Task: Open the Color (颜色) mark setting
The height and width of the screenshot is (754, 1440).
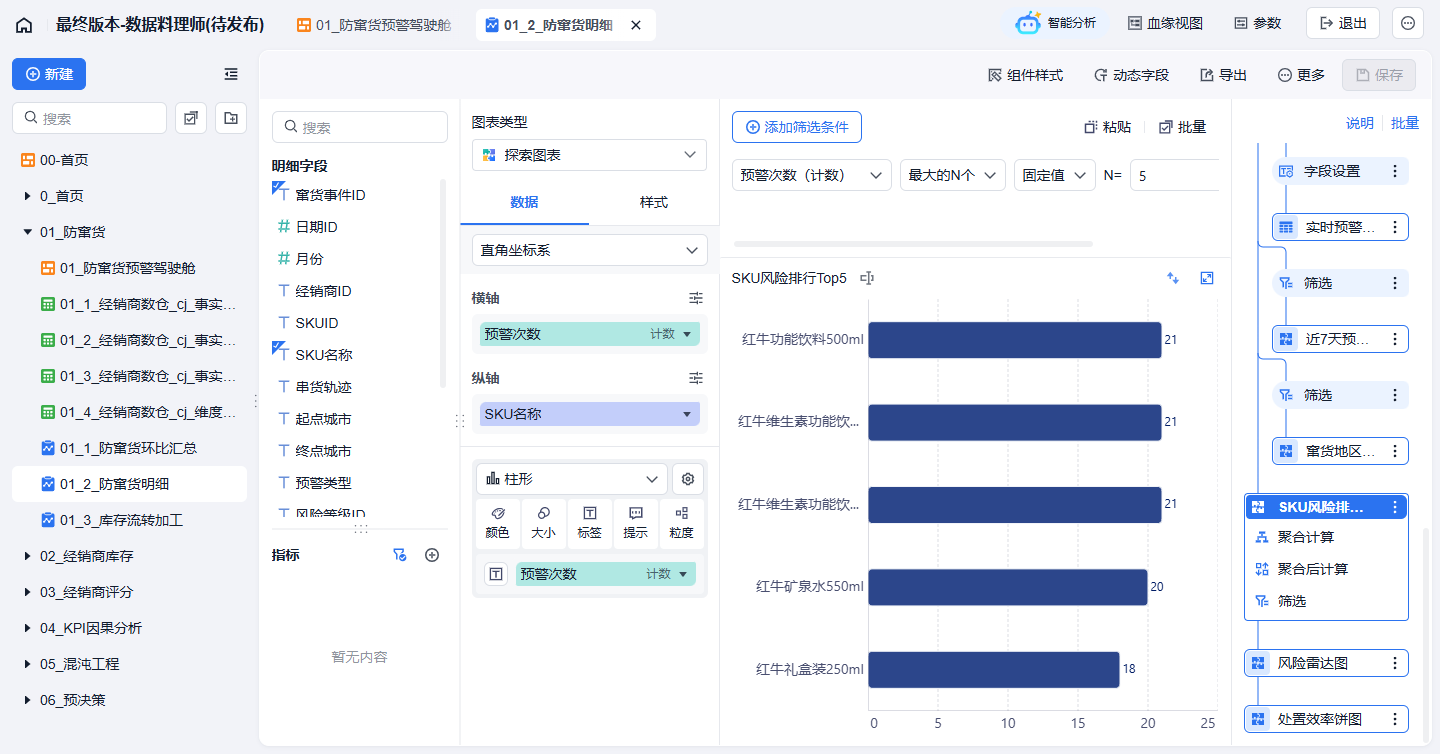Action: click(497, 524)
